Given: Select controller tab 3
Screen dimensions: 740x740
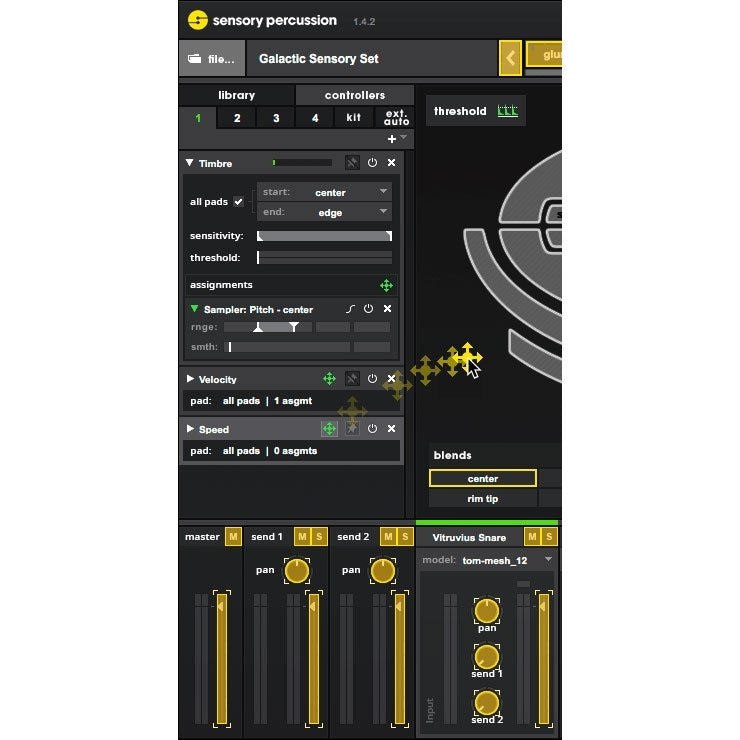Looking at the screenshot, I should (x=276, y=118).
